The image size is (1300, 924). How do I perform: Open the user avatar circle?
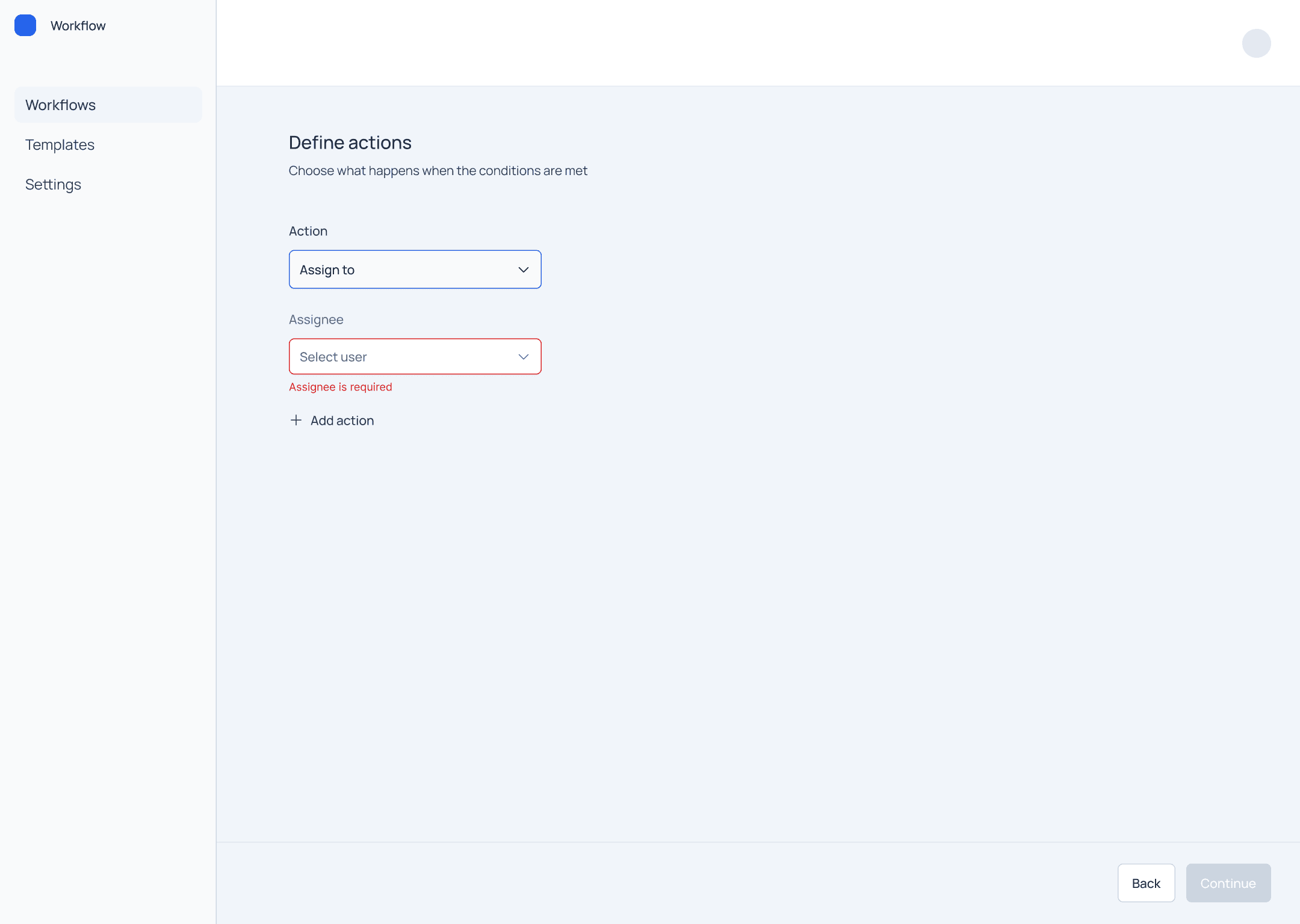tap(1256, 43)
